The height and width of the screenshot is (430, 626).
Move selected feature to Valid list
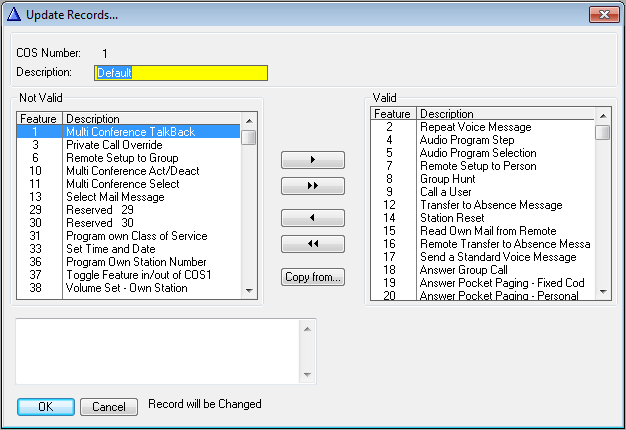pos(313,160)
